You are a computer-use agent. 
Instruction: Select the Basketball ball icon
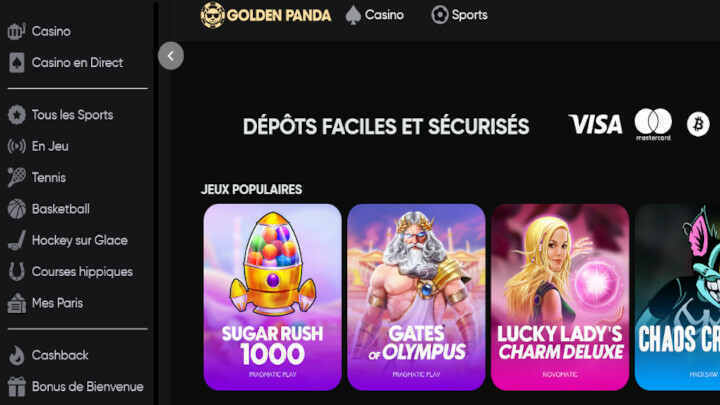click(17, 209)
